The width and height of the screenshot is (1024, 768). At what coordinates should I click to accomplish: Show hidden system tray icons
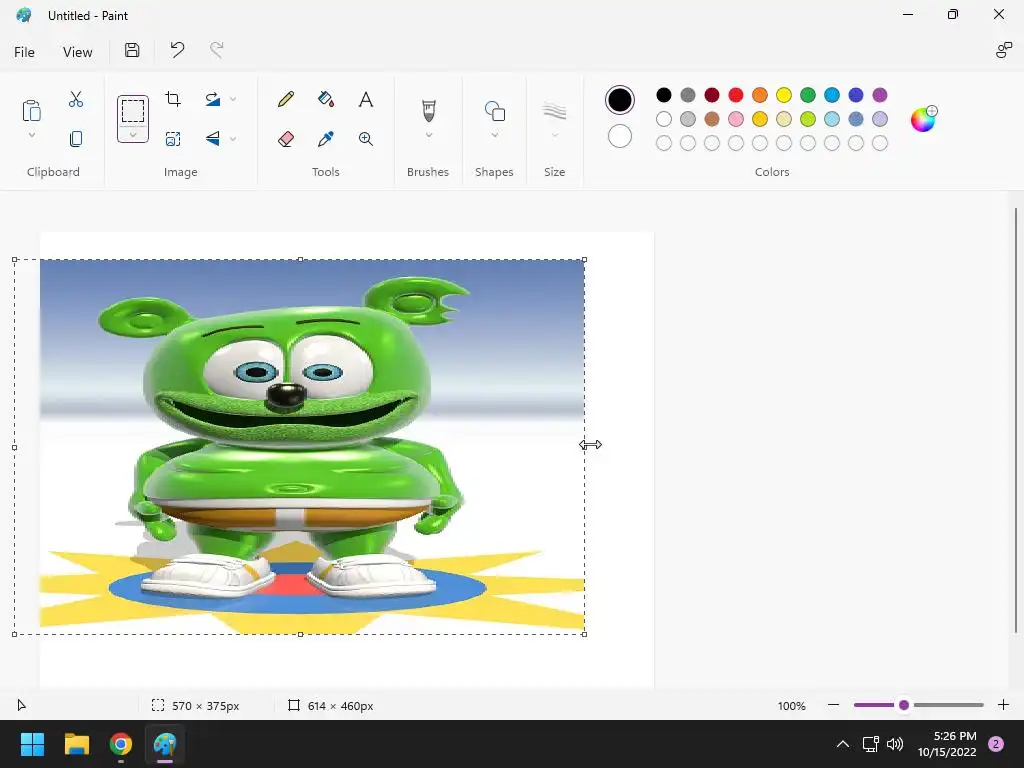coord(843,744)
